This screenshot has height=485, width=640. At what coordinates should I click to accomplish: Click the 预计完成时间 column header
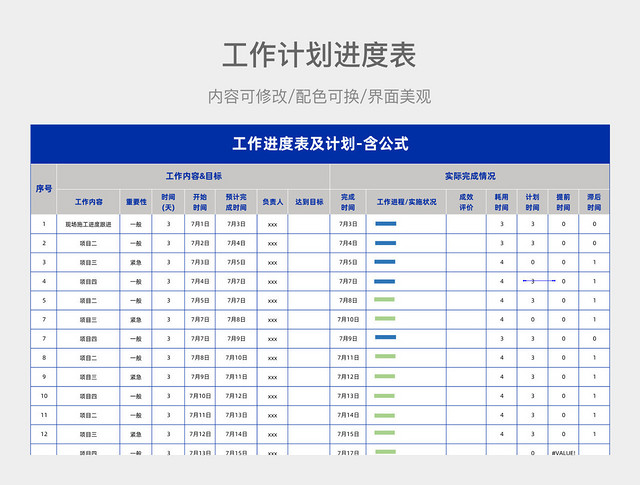coord(236,202)
